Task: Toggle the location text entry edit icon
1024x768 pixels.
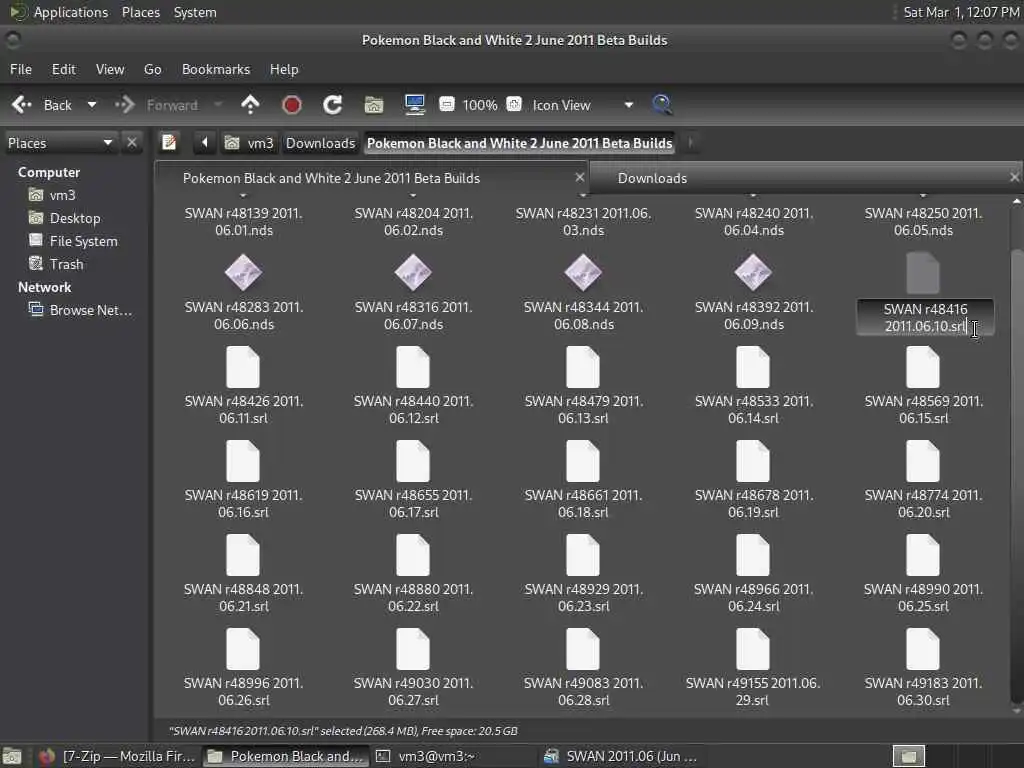Action: click(169, 142)
